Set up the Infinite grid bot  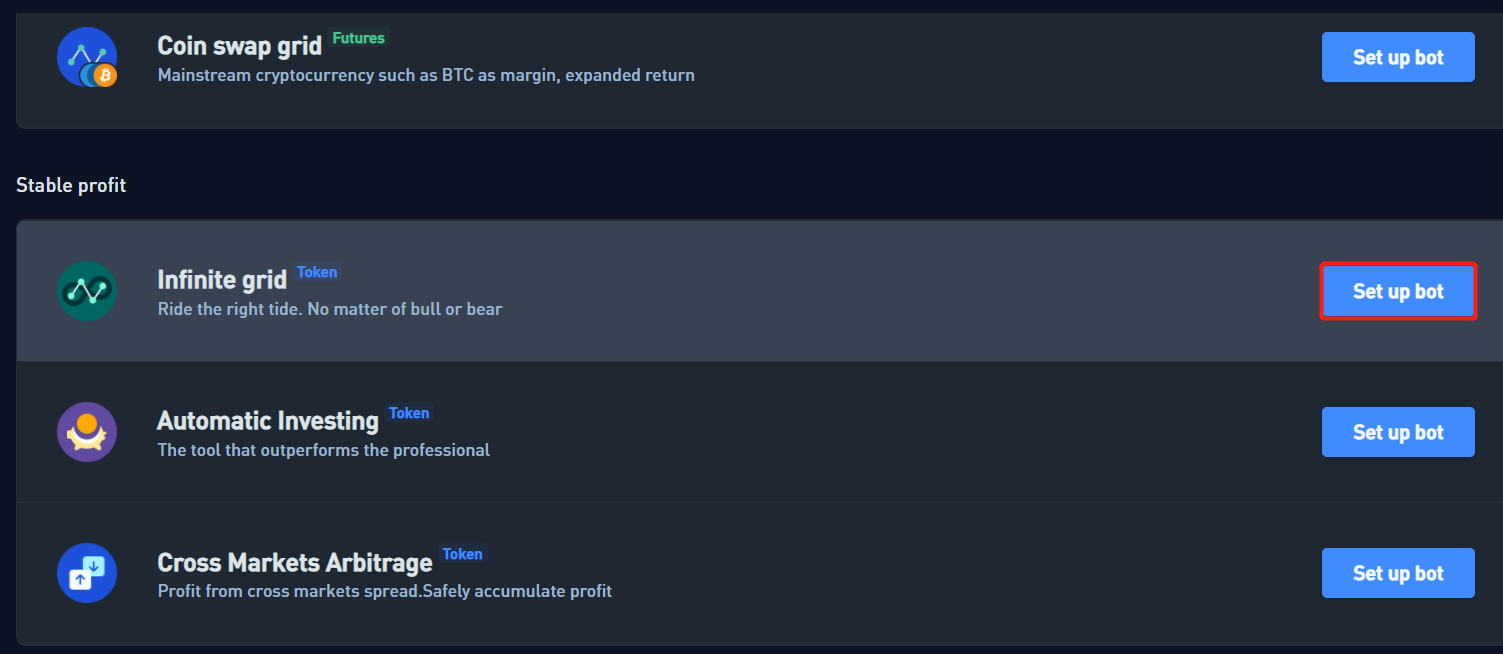[1398, 291]
